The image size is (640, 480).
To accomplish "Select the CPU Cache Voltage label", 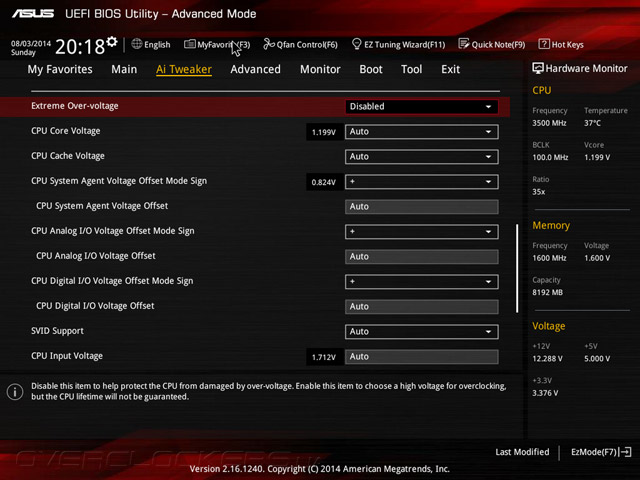I will [68, 156].
